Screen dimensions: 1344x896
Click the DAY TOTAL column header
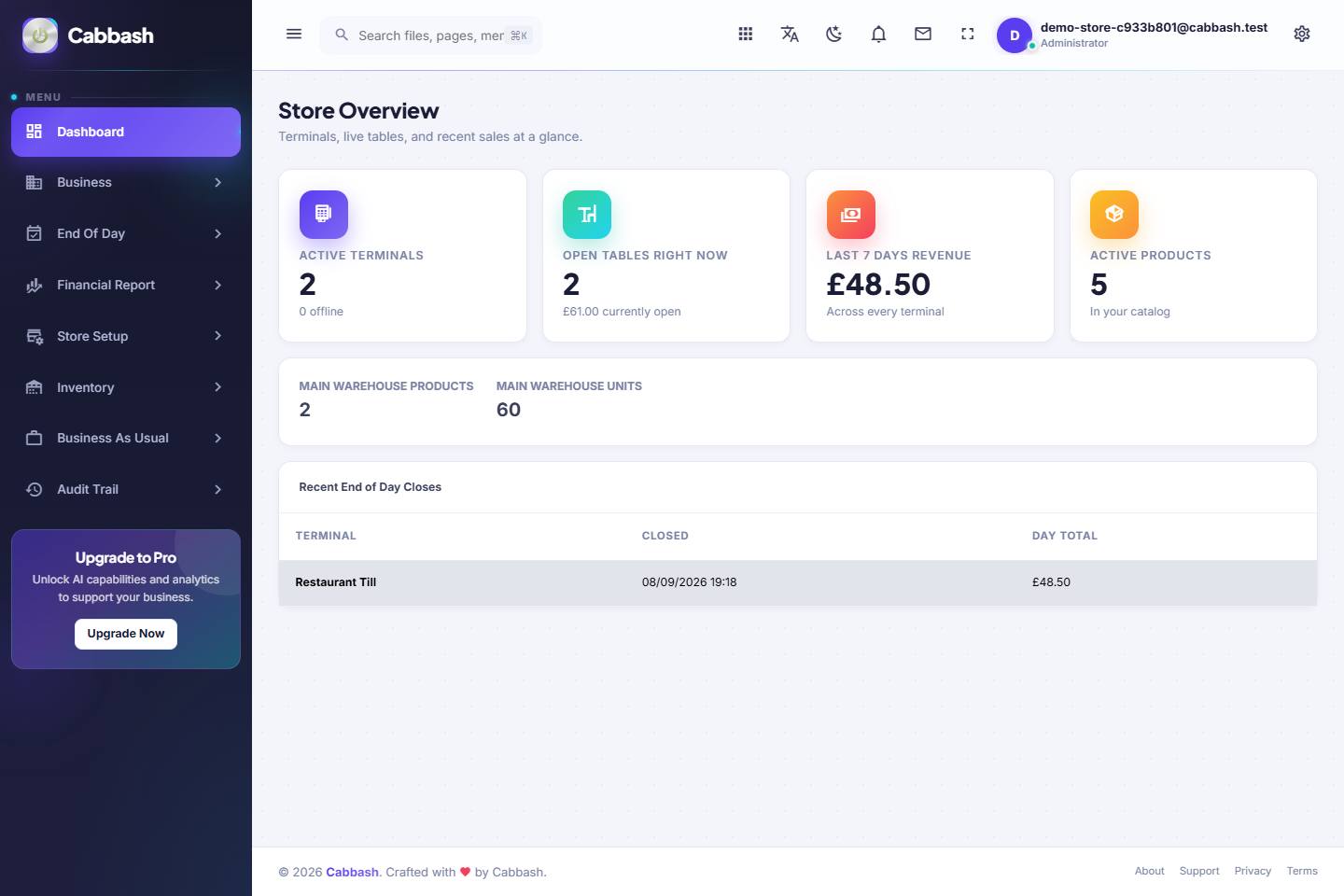pos(1065,536)
